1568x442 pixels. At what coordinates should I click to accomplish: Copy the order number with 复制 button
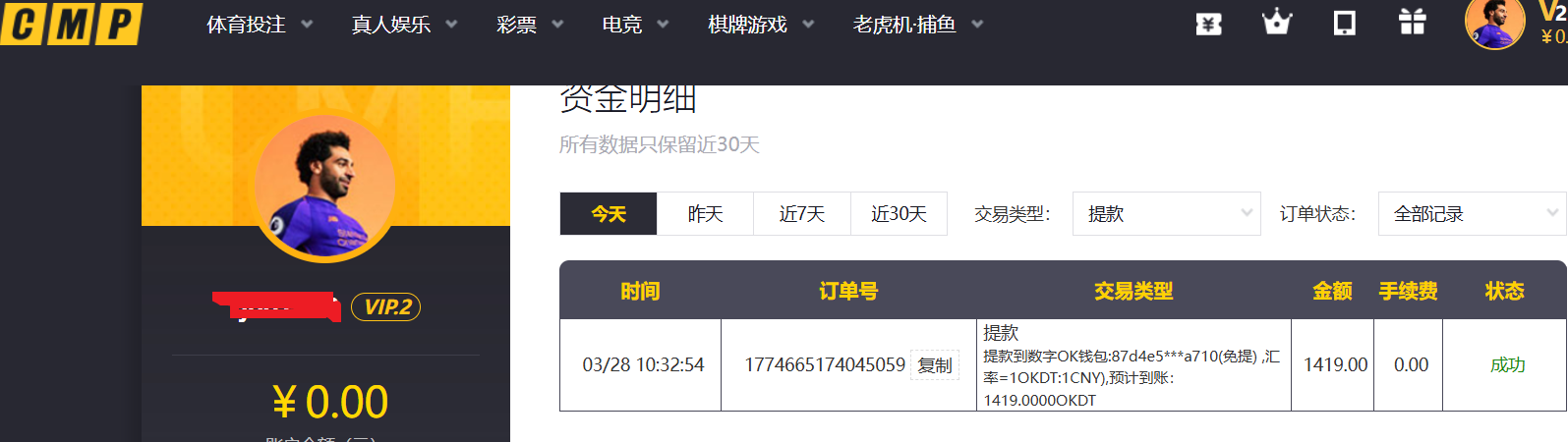click(x=934, y=365)
